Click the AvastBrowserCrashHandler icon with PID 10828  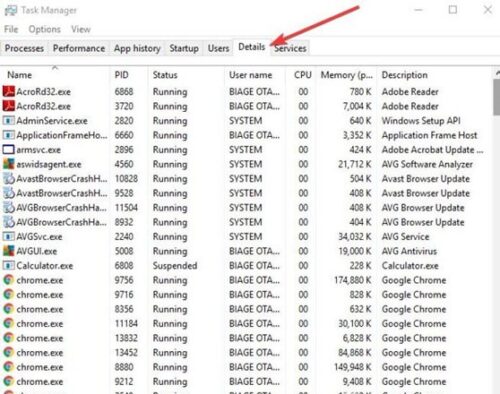tap(9, 179)
